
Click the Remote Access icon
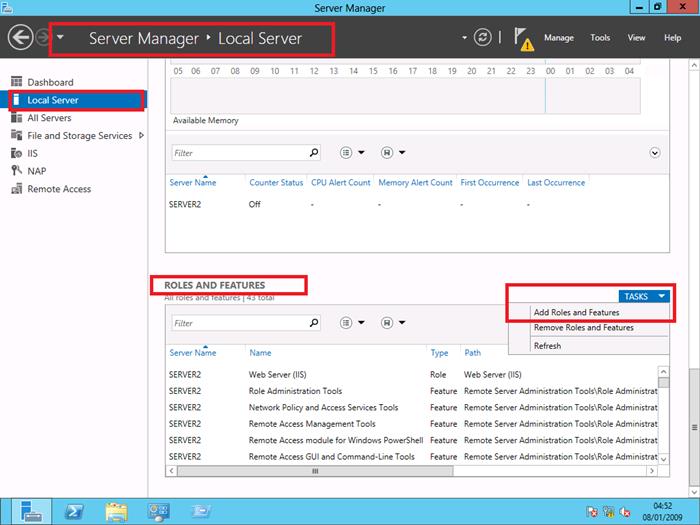[x=17, y=188]
